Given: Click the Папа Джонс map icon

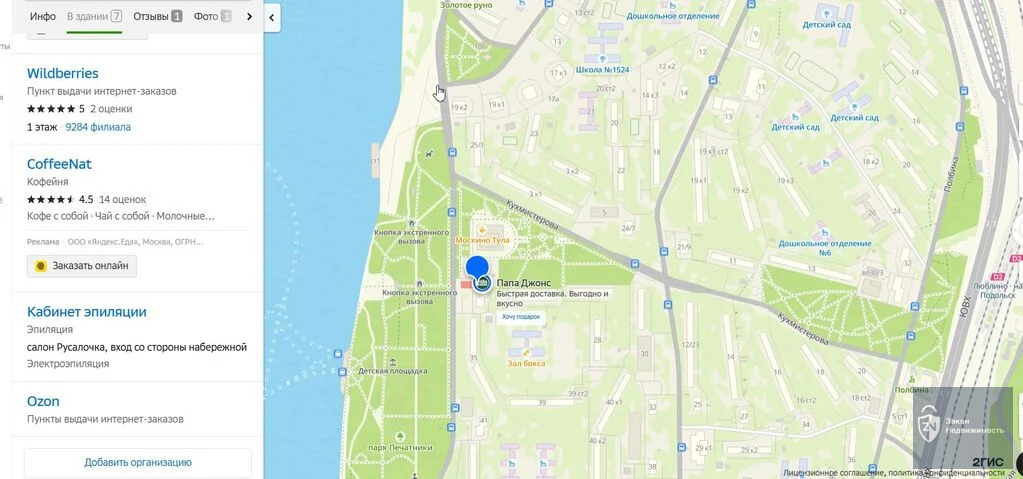Looking at the screenshot, I should 482,283.
